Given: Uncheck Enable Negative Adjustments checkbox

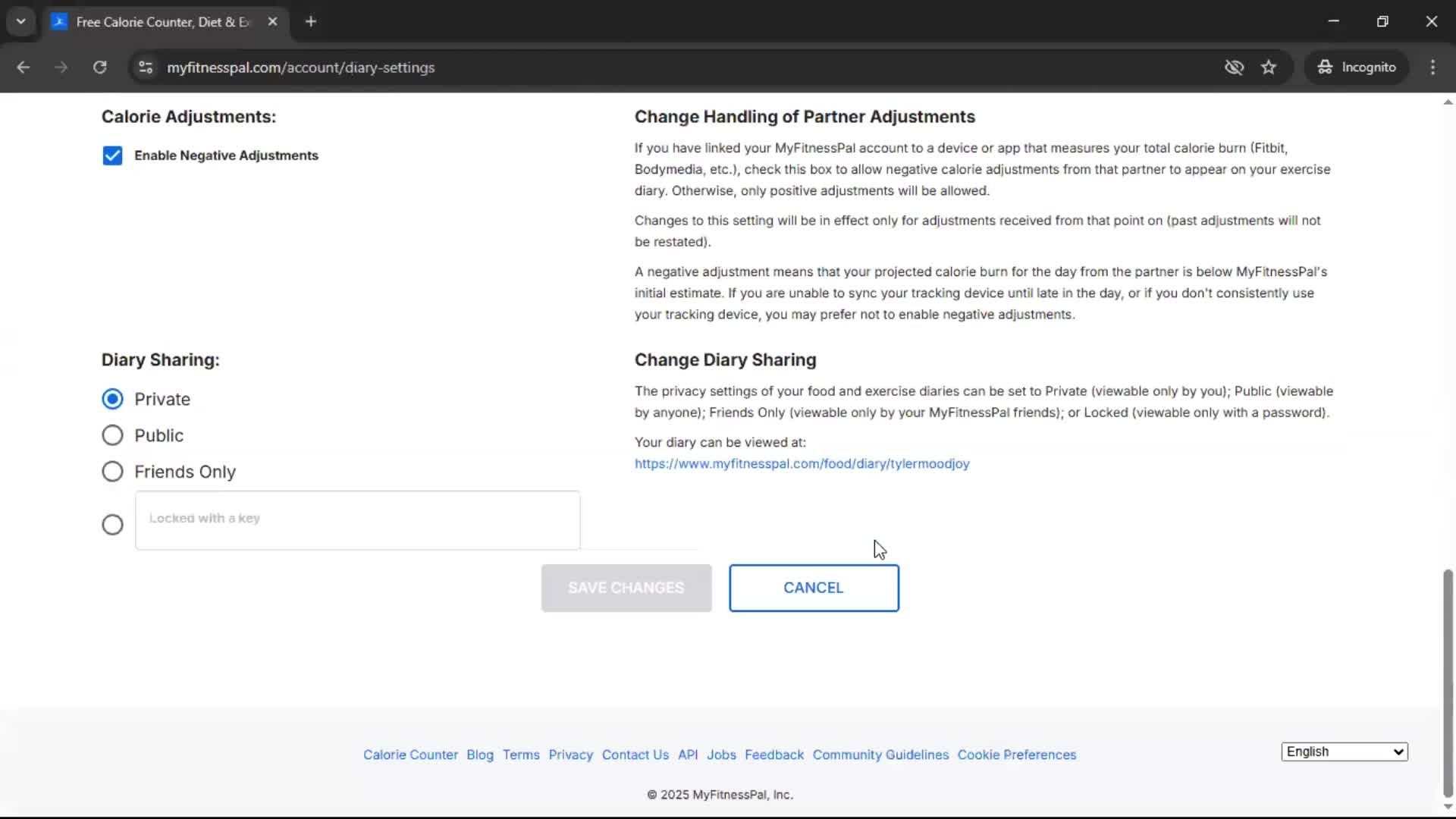Looking at the screenshot, I should point(112,155).
